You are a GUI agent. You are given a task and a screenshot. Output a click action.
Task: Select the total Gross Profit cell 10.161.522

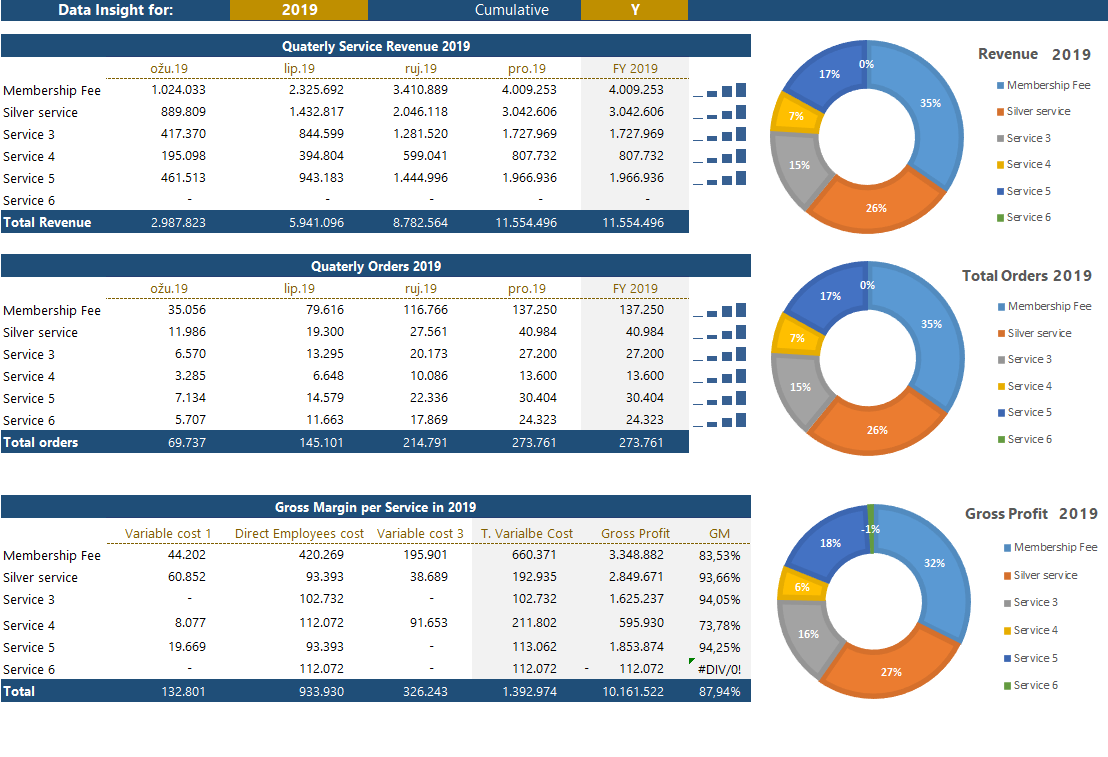tap(635, 691)
